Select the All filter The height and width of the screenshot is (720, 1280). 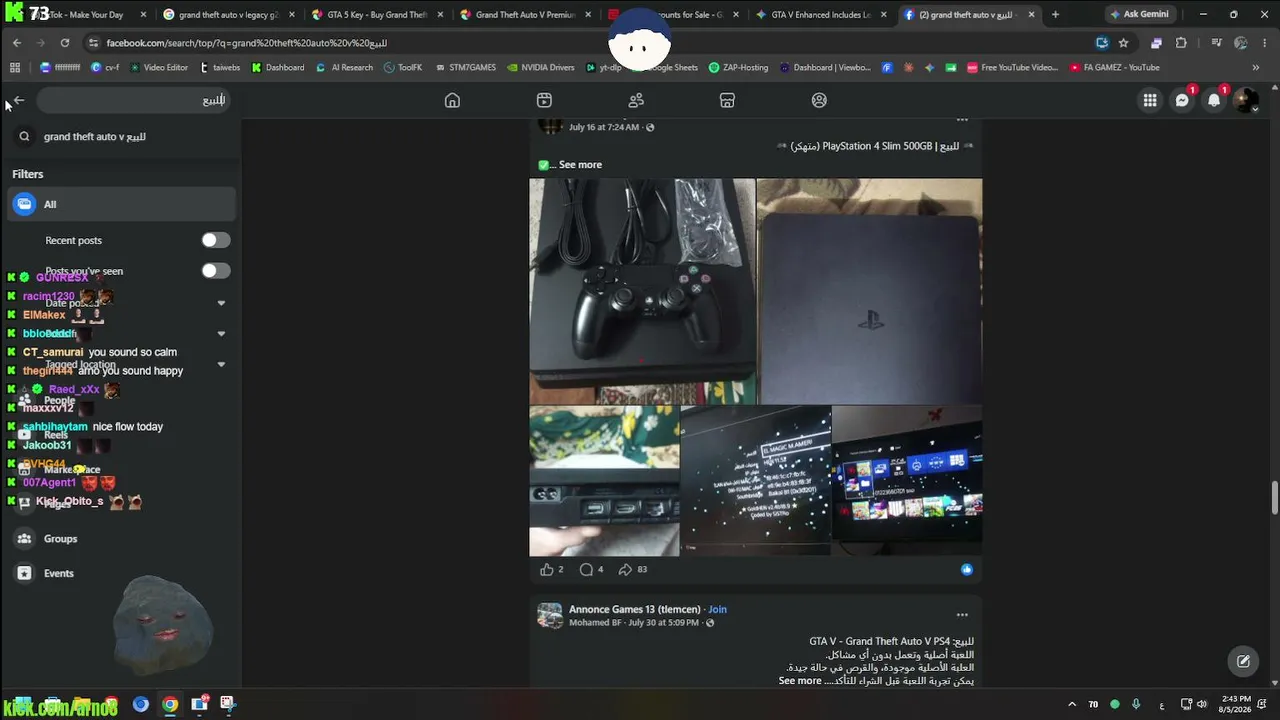tap(122, 204)
